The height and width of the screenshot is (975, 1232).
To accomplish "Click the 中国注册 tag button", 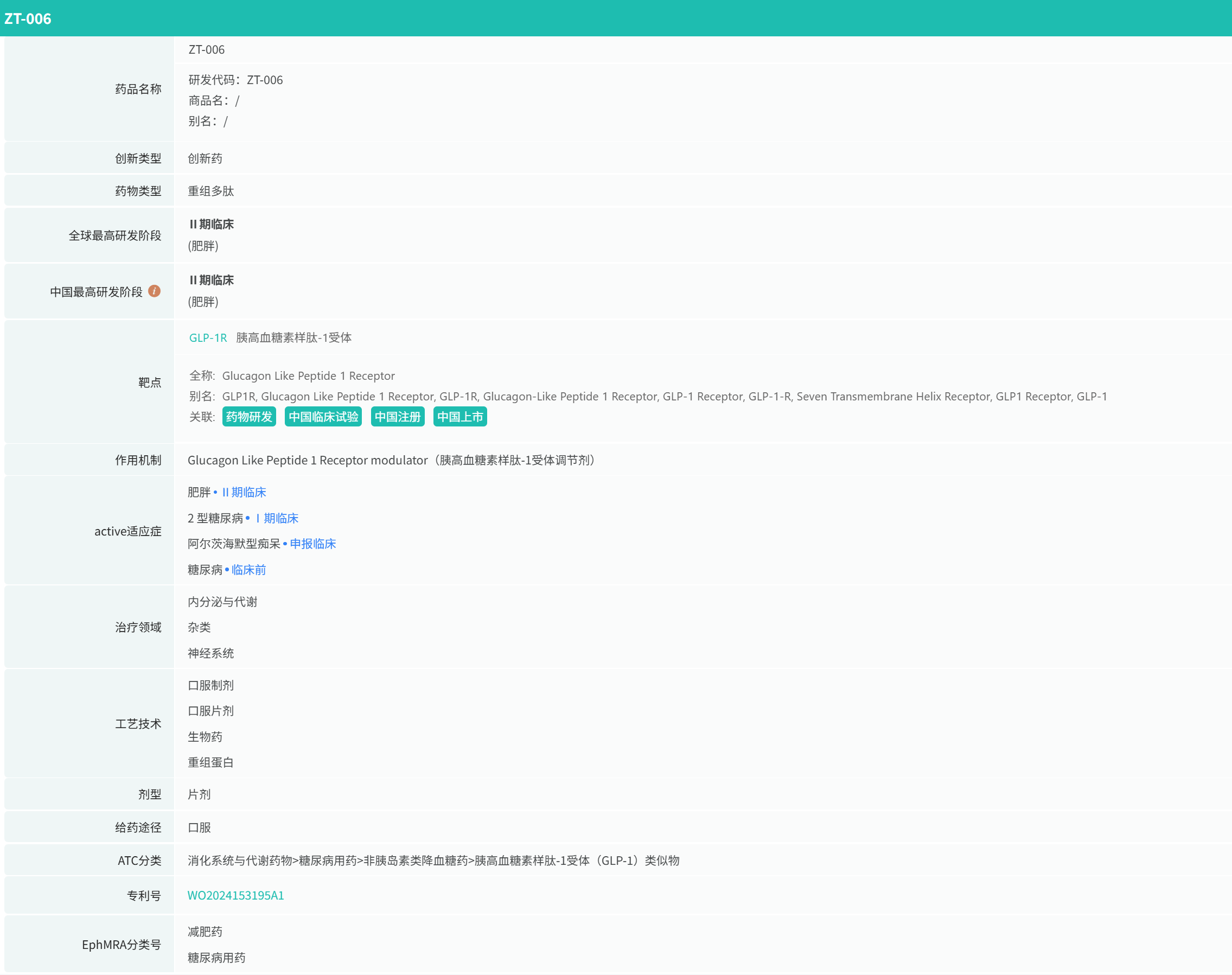I will coord(397,417).
